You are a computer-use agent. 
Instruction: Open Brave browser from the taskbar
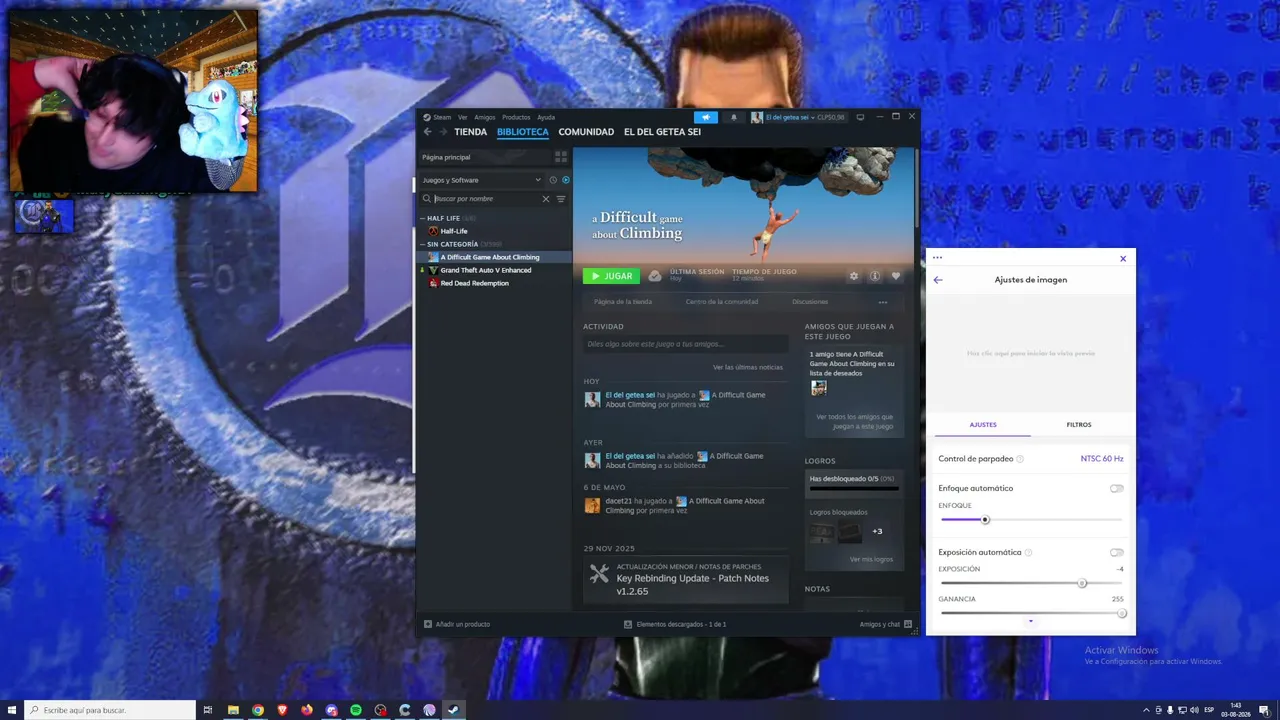282,710
